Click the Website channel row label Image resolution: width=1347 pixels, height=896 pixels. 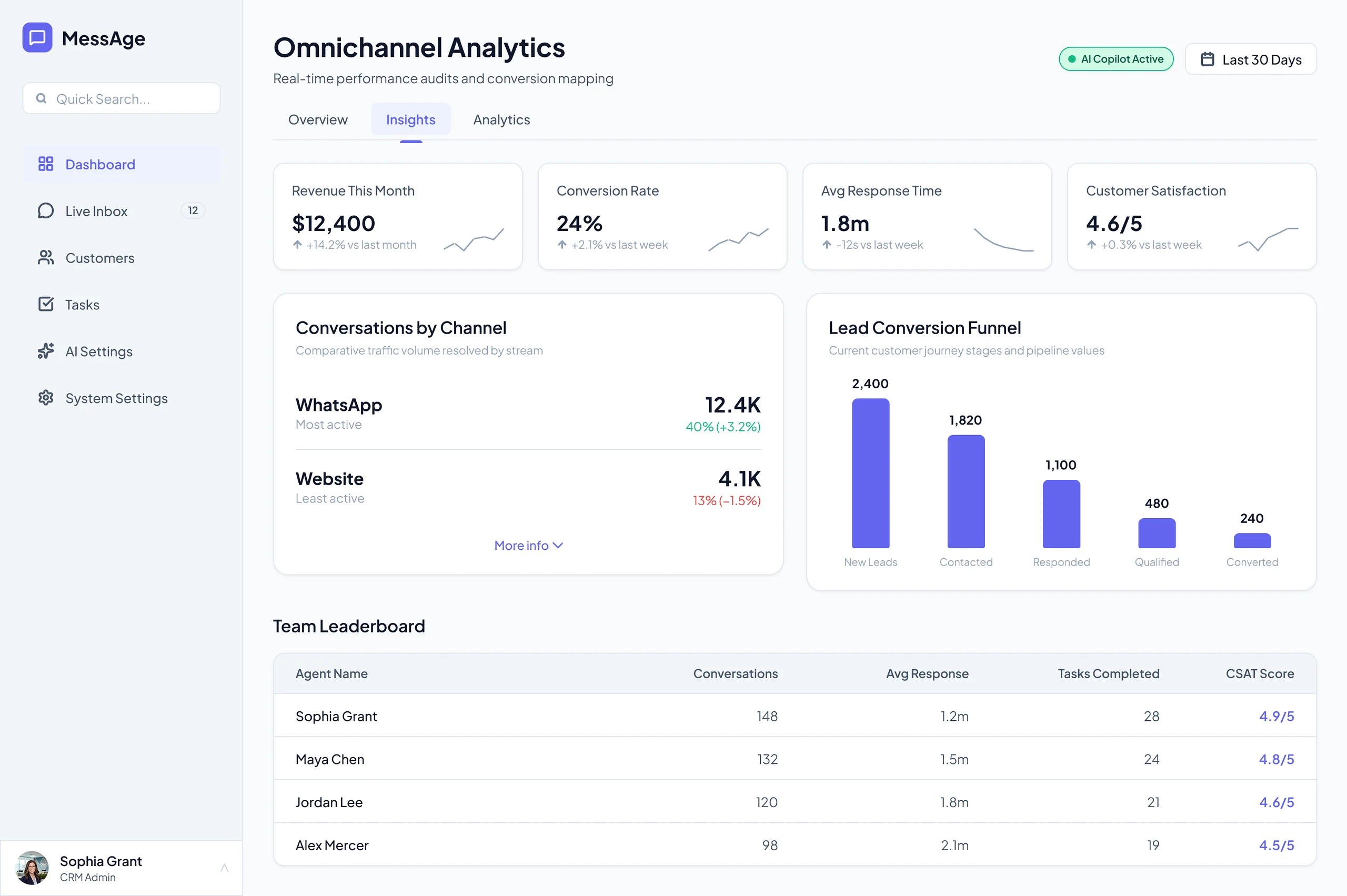click(329, 478)
